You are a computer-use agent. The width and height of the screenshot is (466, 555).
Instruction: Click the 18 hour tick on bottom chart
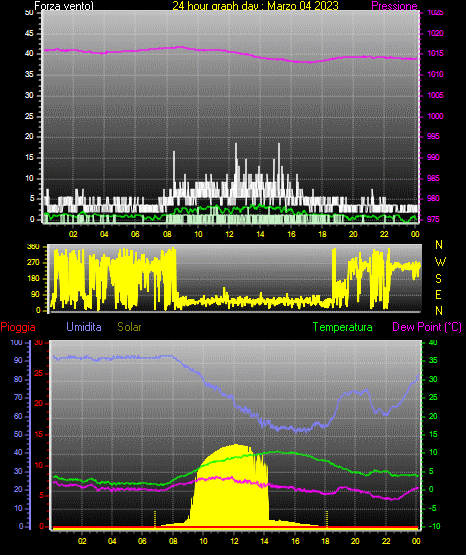pos(325,541)
